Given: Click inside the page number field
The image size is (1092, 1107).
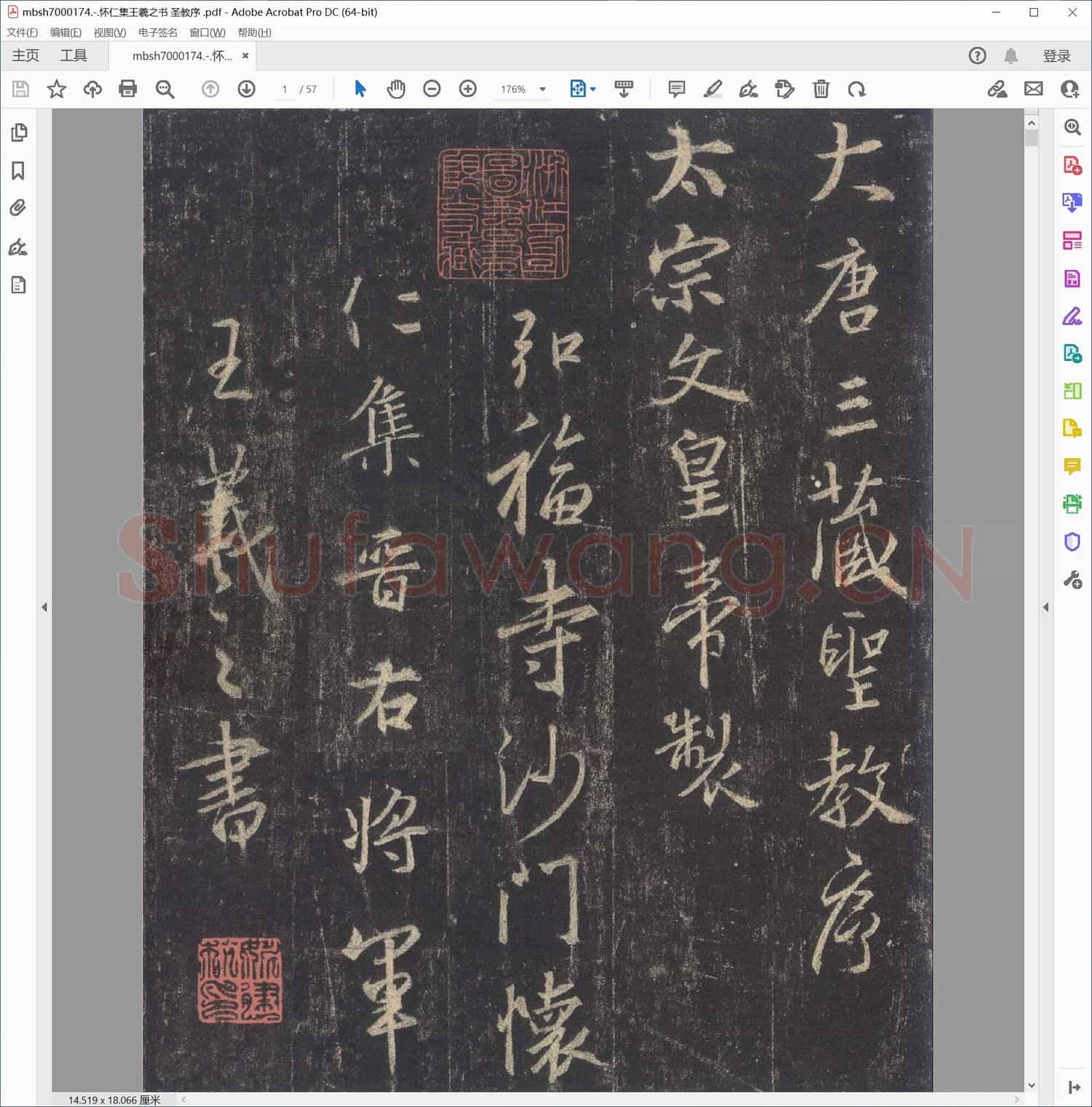Looking at the screenshot, I should 285,89.
